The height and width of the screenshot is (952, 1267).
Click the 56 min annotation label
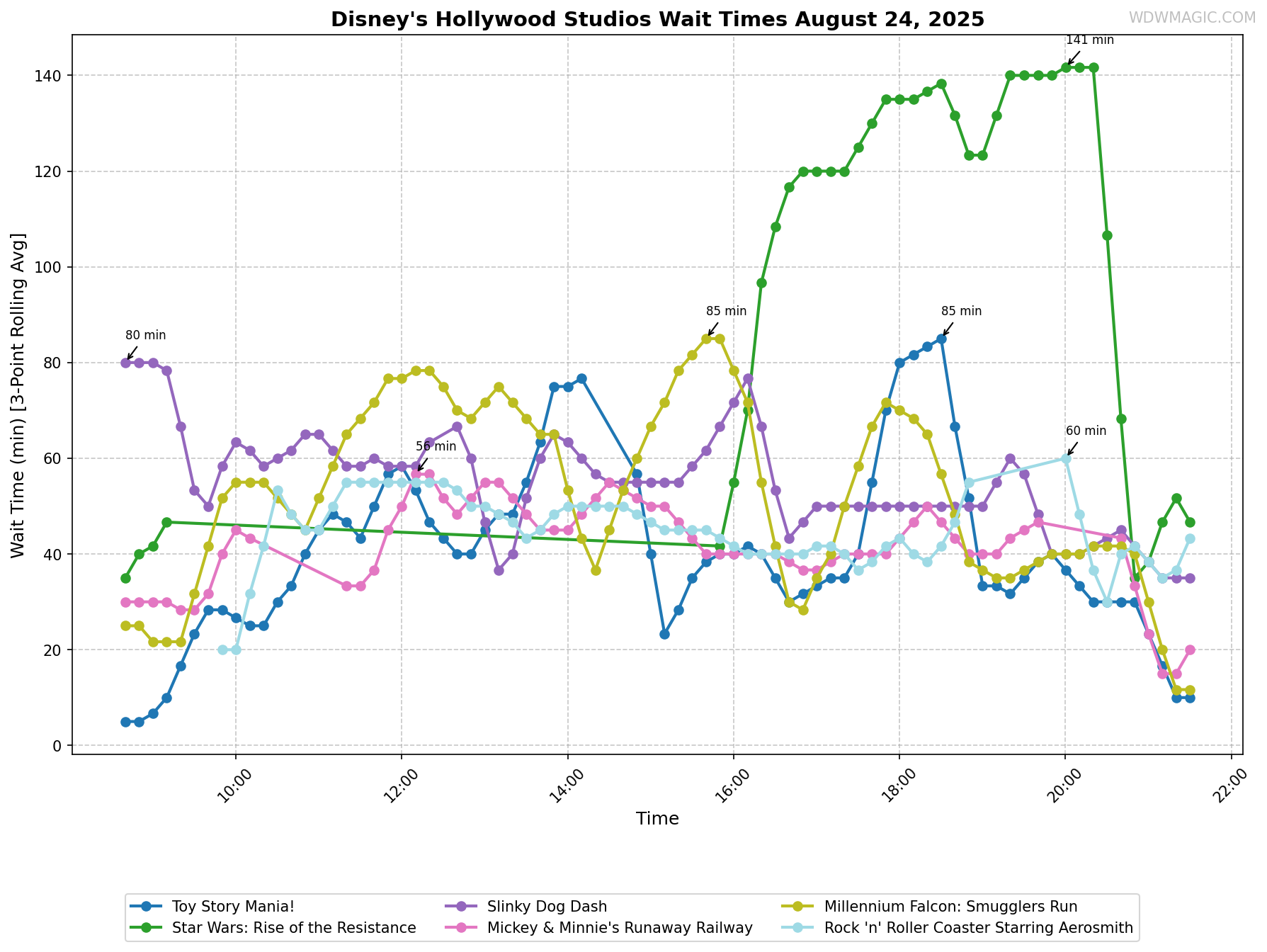pos(436,446)
